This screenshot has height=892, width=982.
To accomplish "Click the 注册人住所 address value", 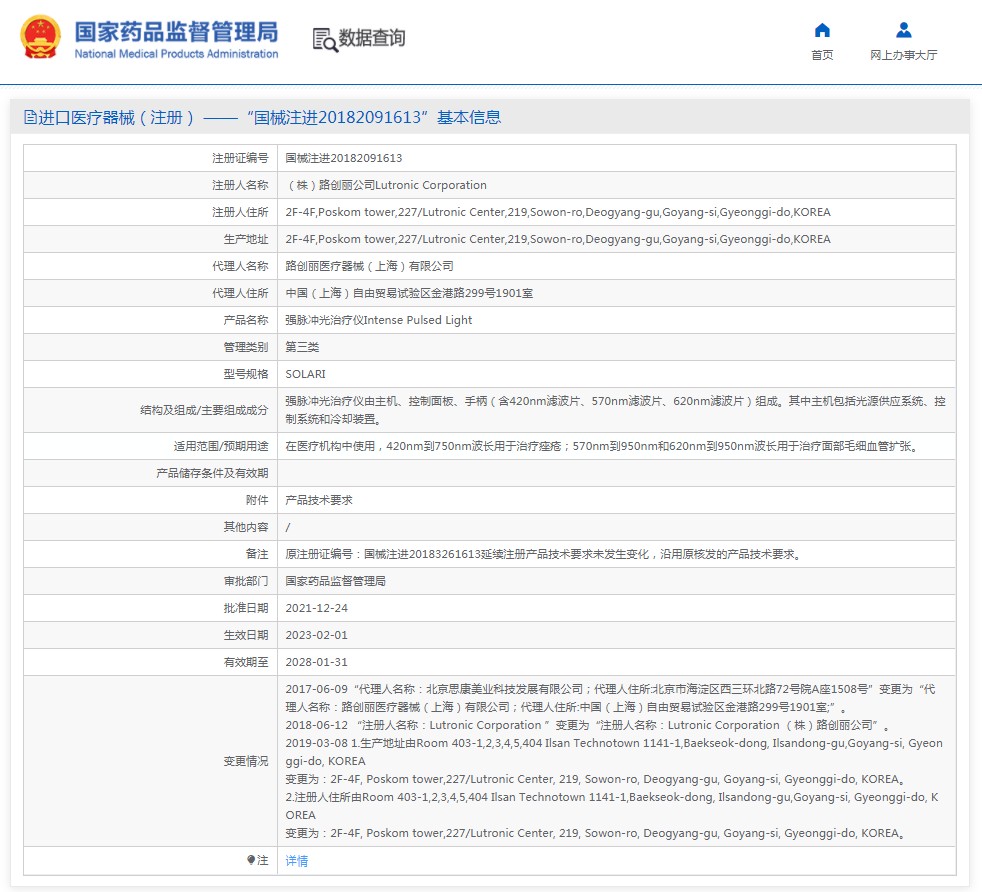I will click(x=558, y=212).
